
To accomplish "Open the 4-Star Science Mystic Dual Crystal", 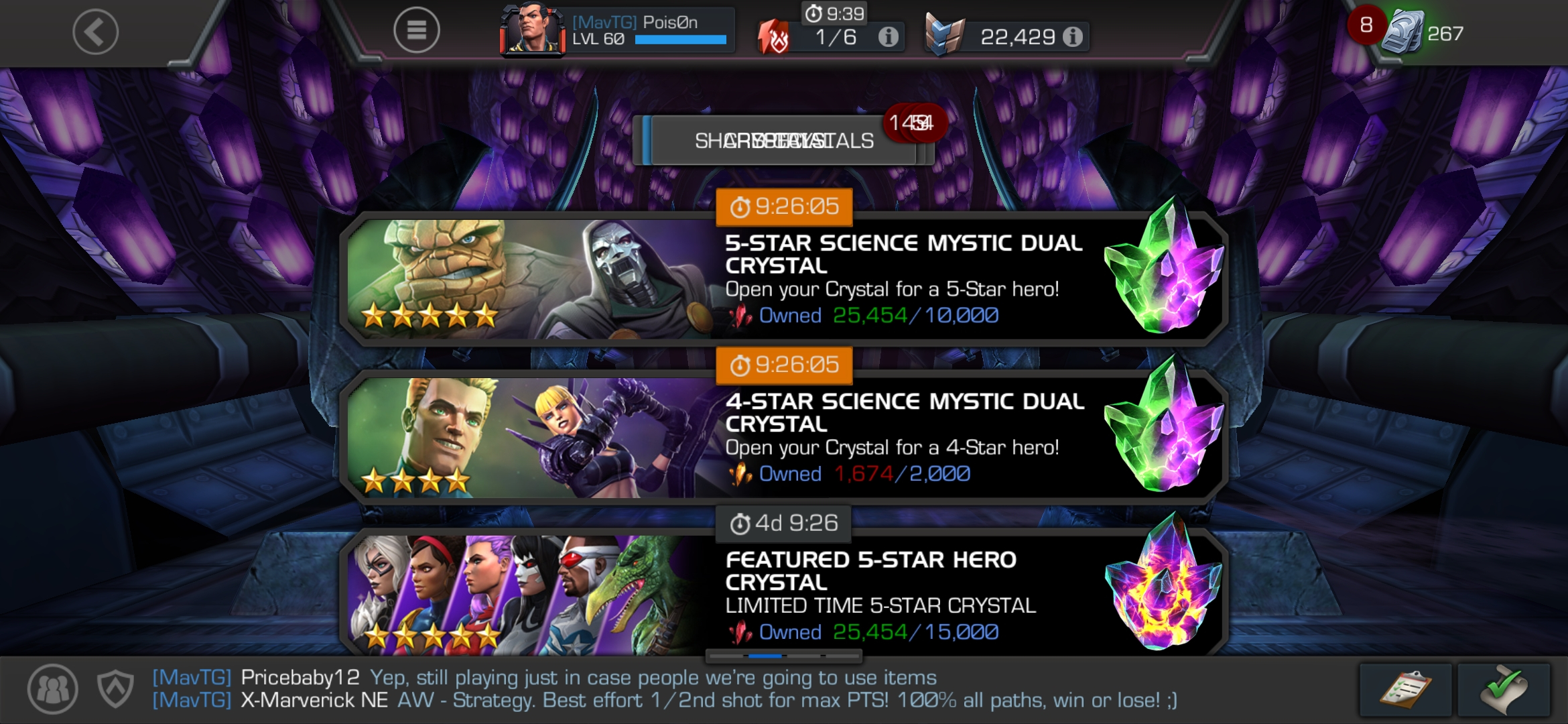I will pos(784,436).
